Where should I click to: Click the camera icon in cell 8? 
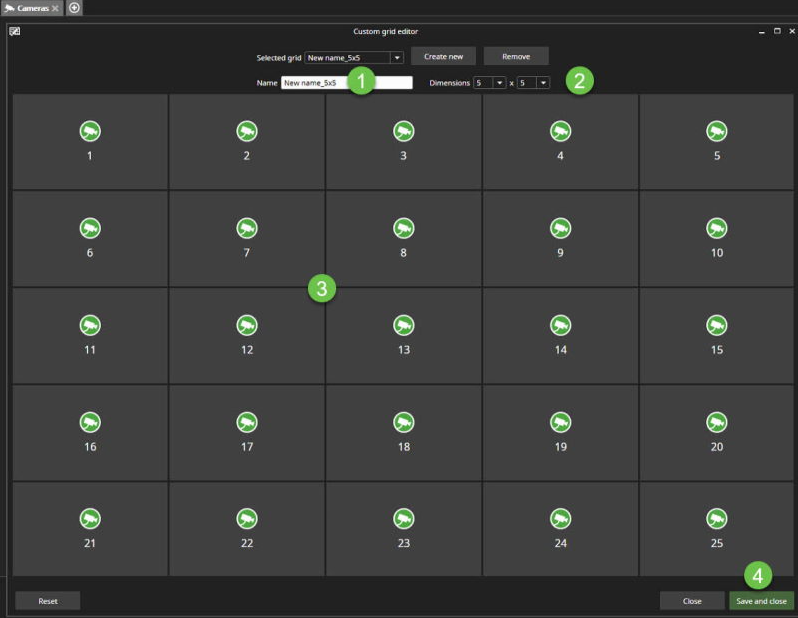403,228
